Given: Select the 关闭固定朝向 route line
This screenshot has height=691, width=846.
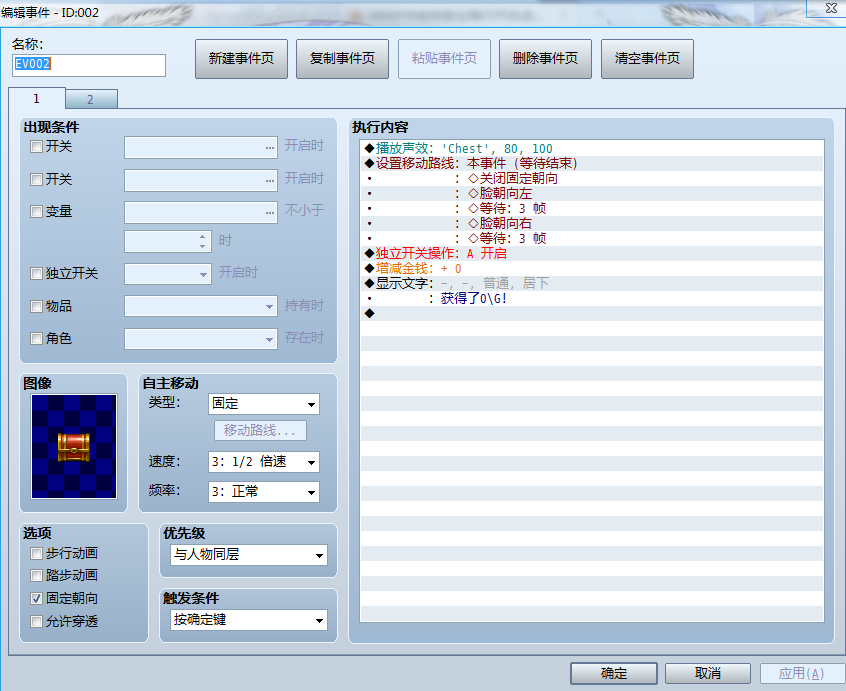Looking at the screenshot, I should click(592, 179).
